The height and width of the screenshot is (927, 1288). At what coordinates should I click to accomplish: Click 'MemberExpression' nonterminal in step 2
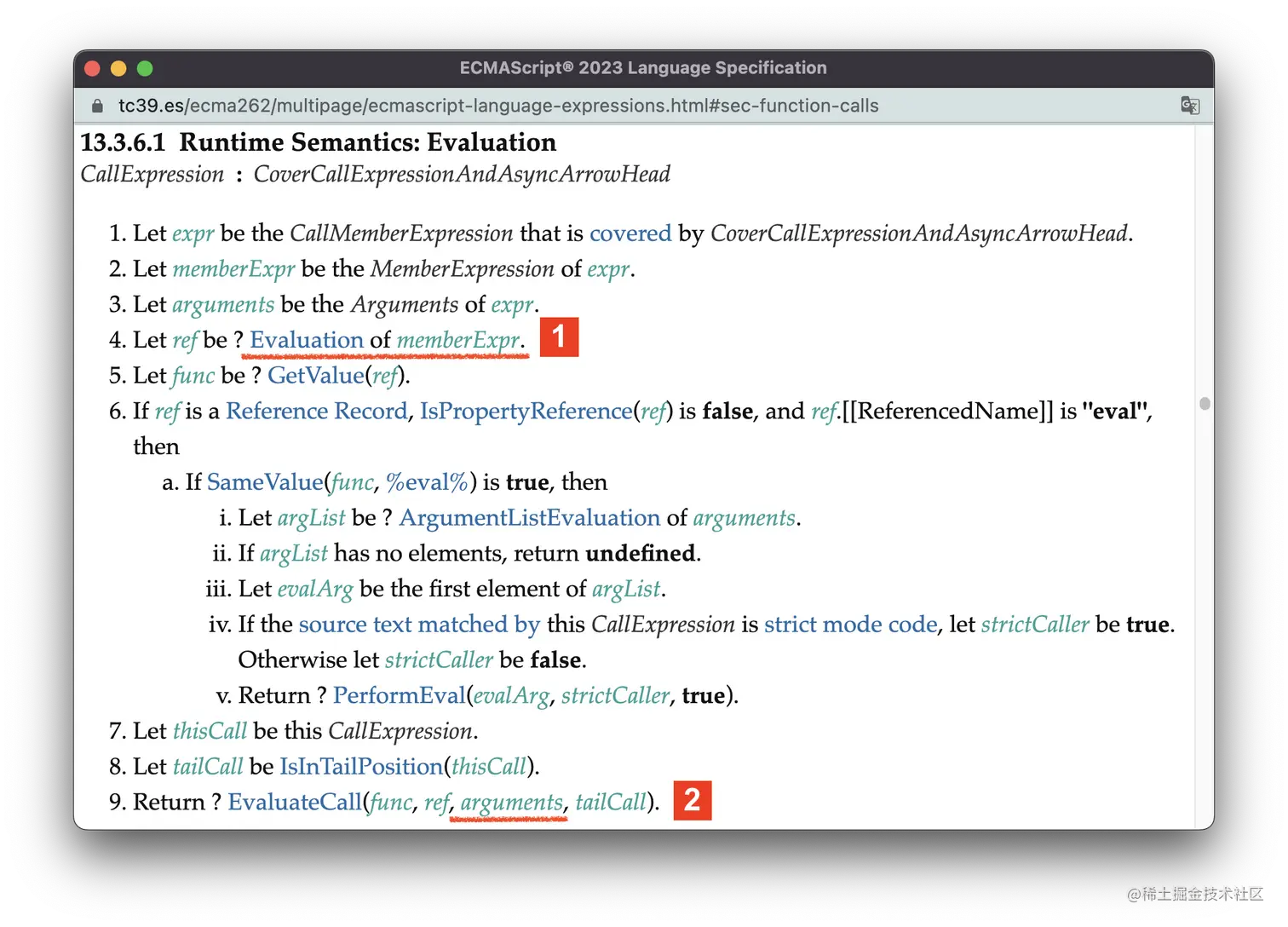coord(463,269)
